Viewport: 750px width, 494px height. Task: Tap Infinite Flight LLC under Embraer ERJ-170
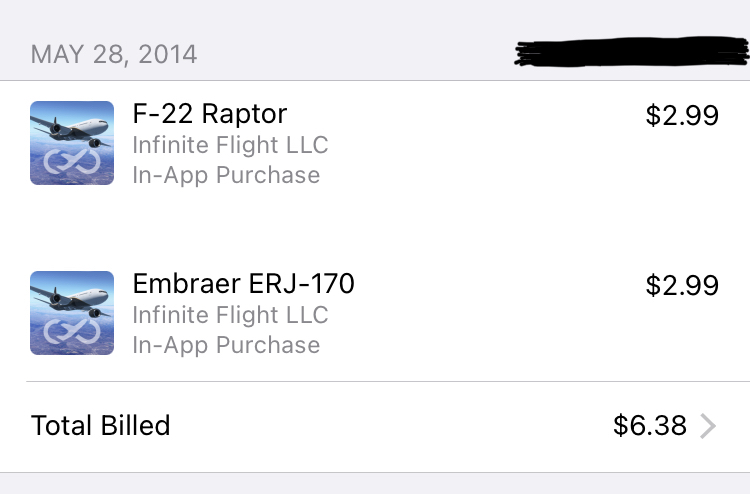point(230,315)
